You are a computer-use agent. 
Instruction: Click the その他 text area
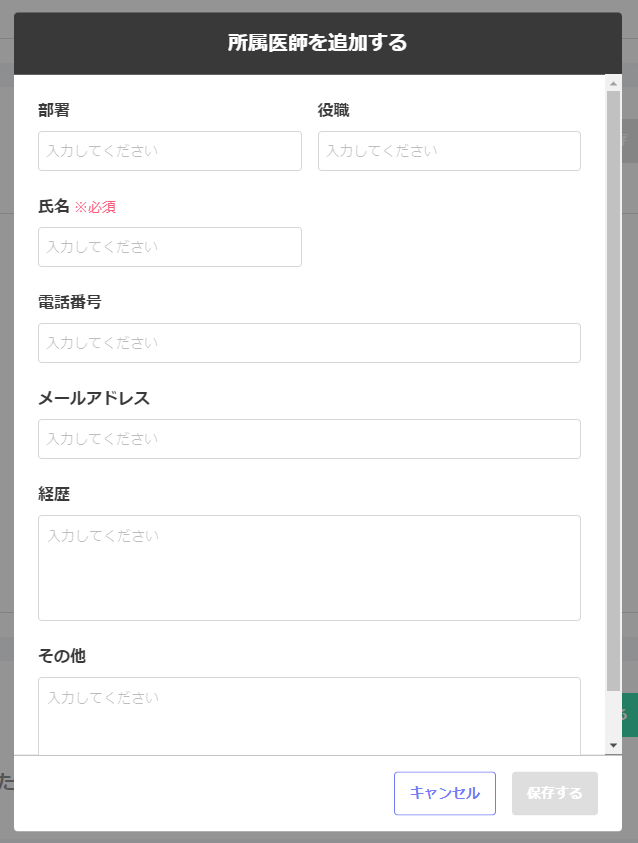click(310, 716)
